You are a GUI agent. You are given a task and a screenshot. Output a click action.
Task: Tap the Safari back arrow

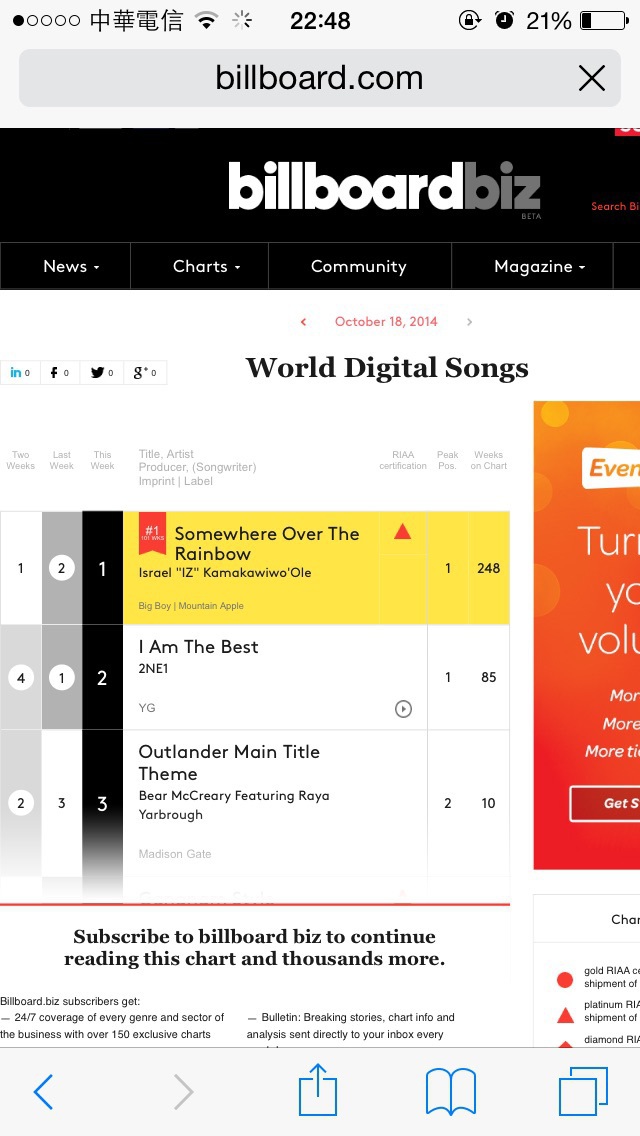click(43, 1092)
